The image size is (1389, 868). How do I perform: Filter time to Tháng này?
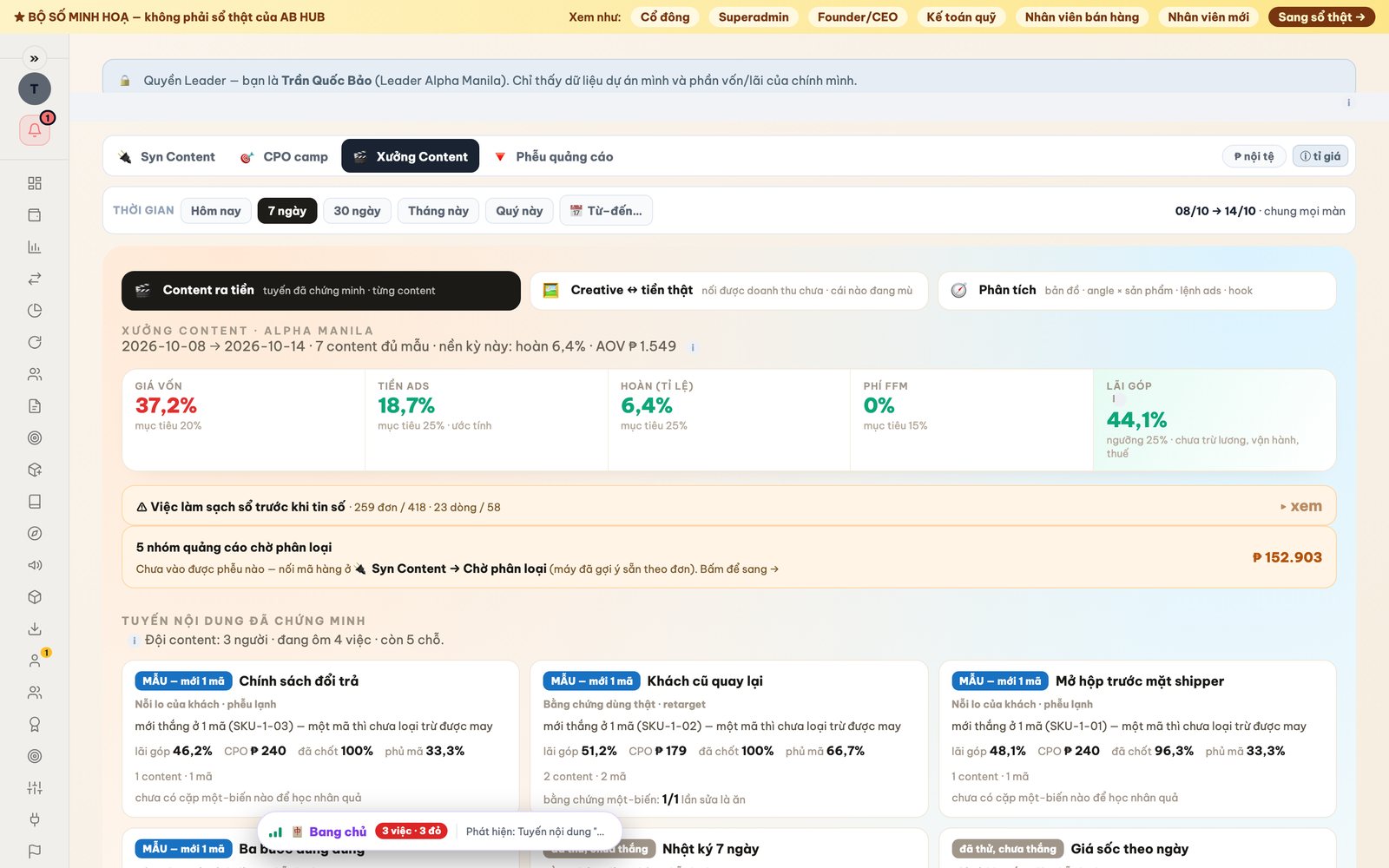click(438, 211)
